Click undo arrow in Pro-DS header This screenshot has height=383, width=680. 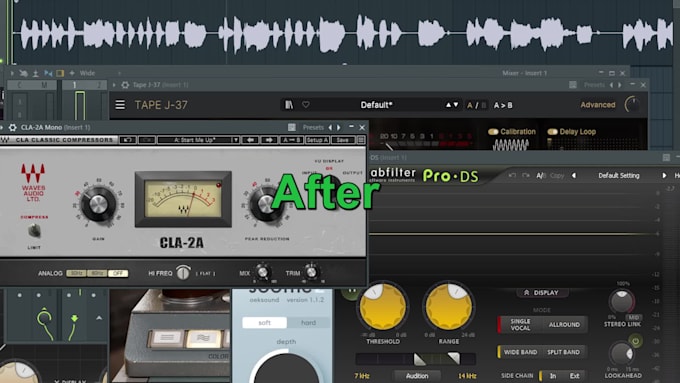513,176
